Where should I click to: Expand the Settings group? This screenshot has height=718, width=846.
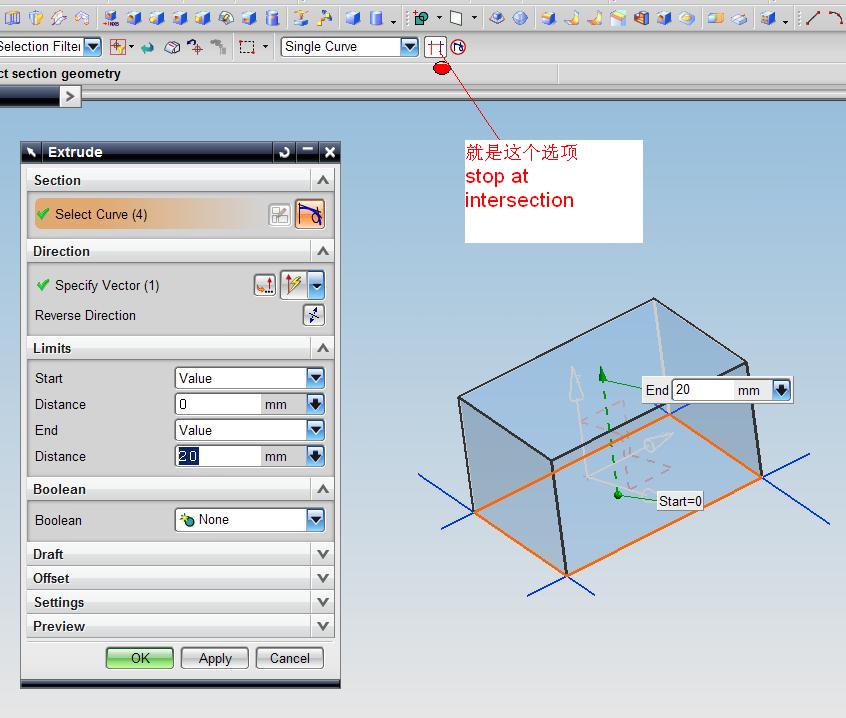pos(323,602)
